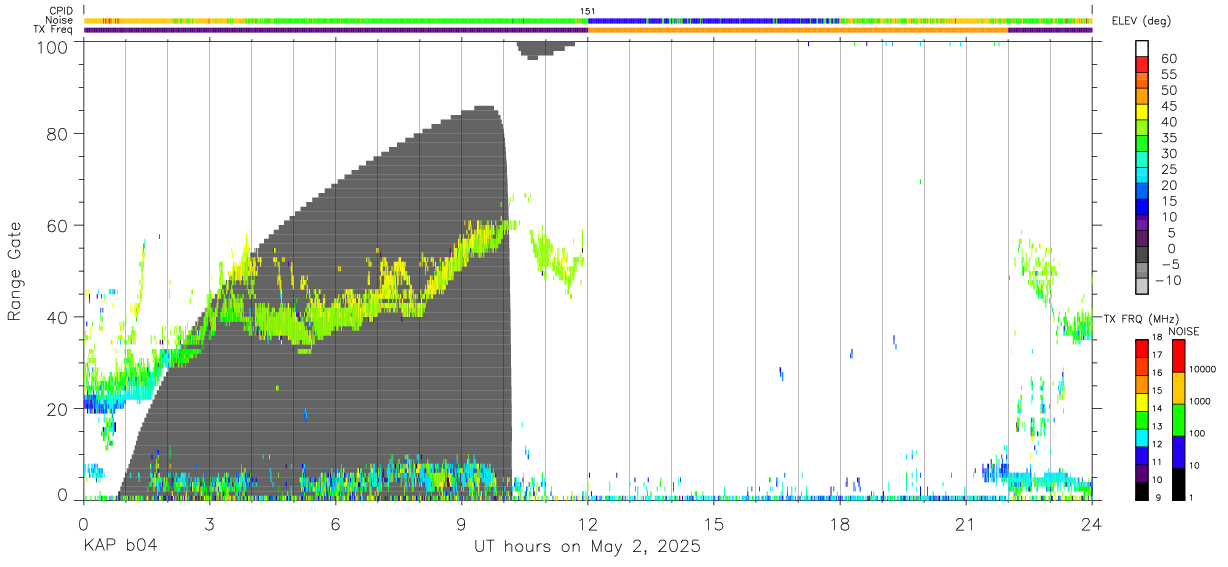1228x567 pixels.
Task: Click the Noise row label
Action: (59, 20)
